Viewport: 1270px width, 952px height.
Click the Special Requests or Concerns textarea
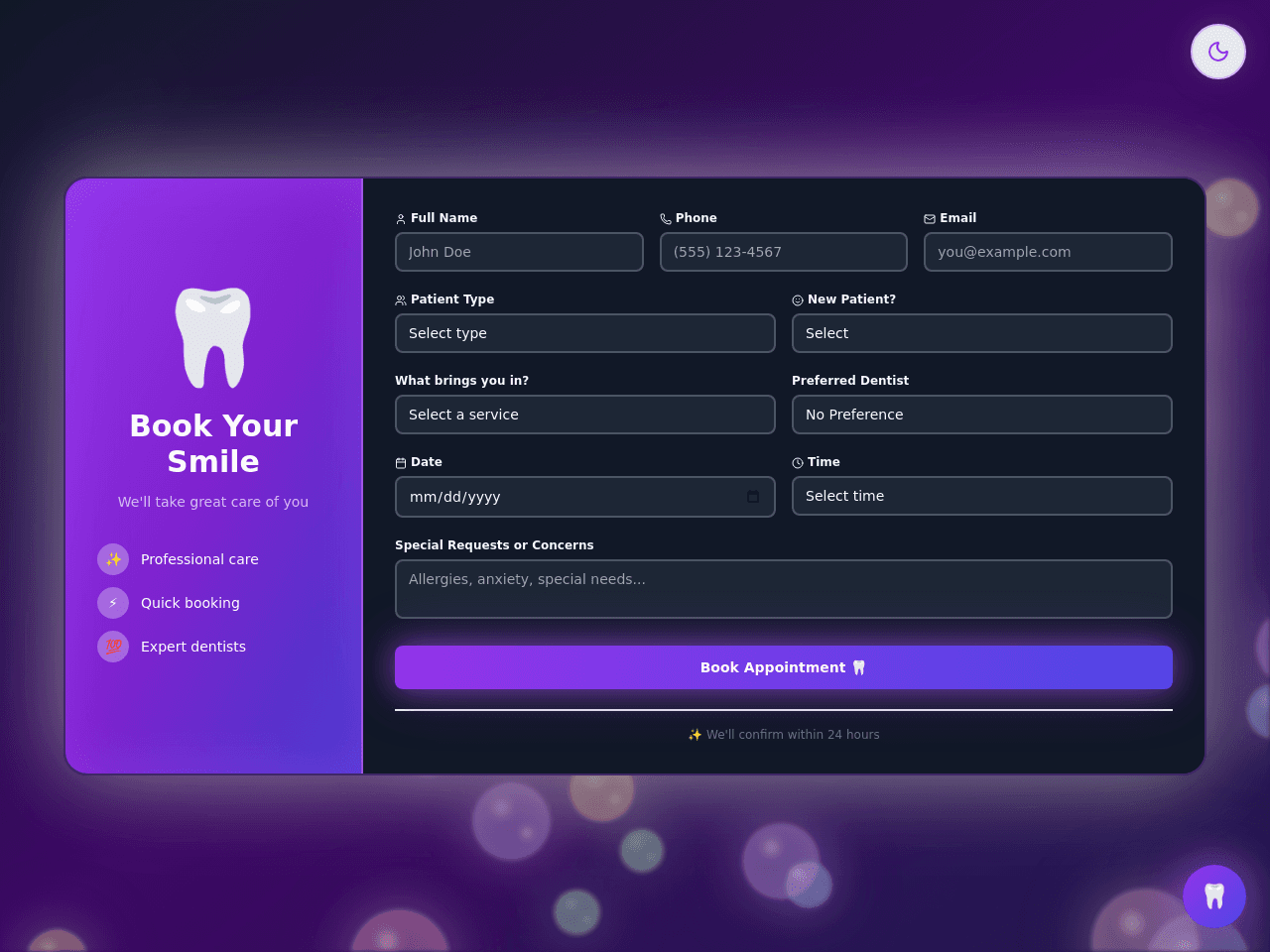pos(784,589)
